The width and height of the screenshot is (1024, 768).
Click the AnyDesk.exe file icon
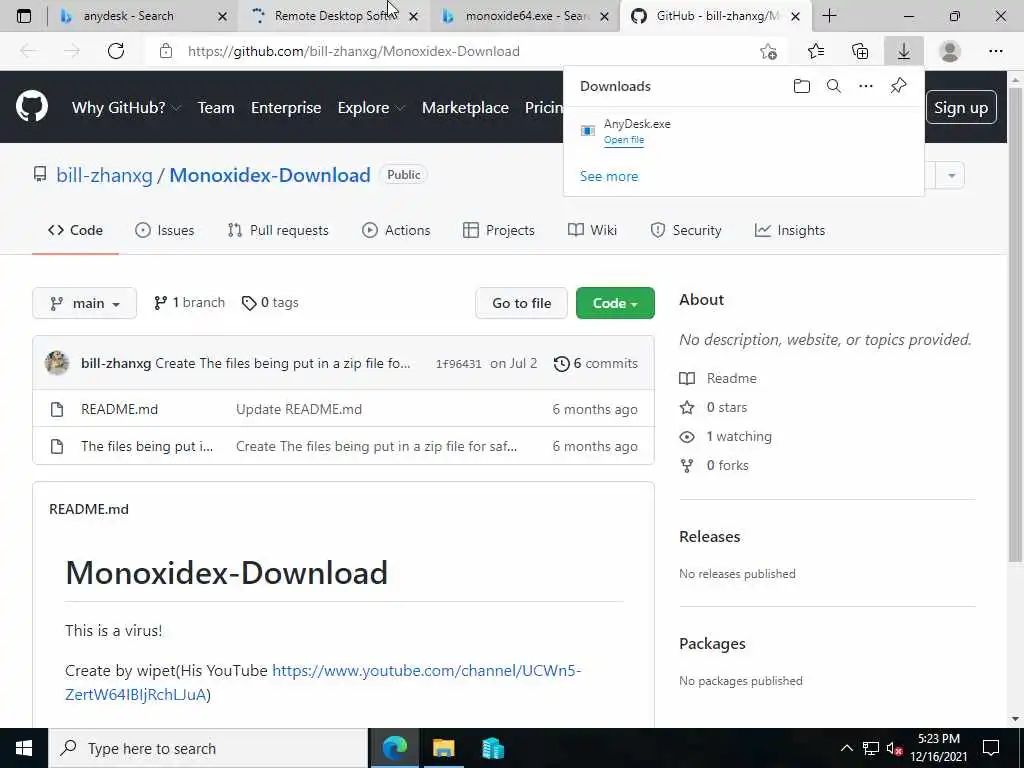pyautogui.click(x=588, y=131)
